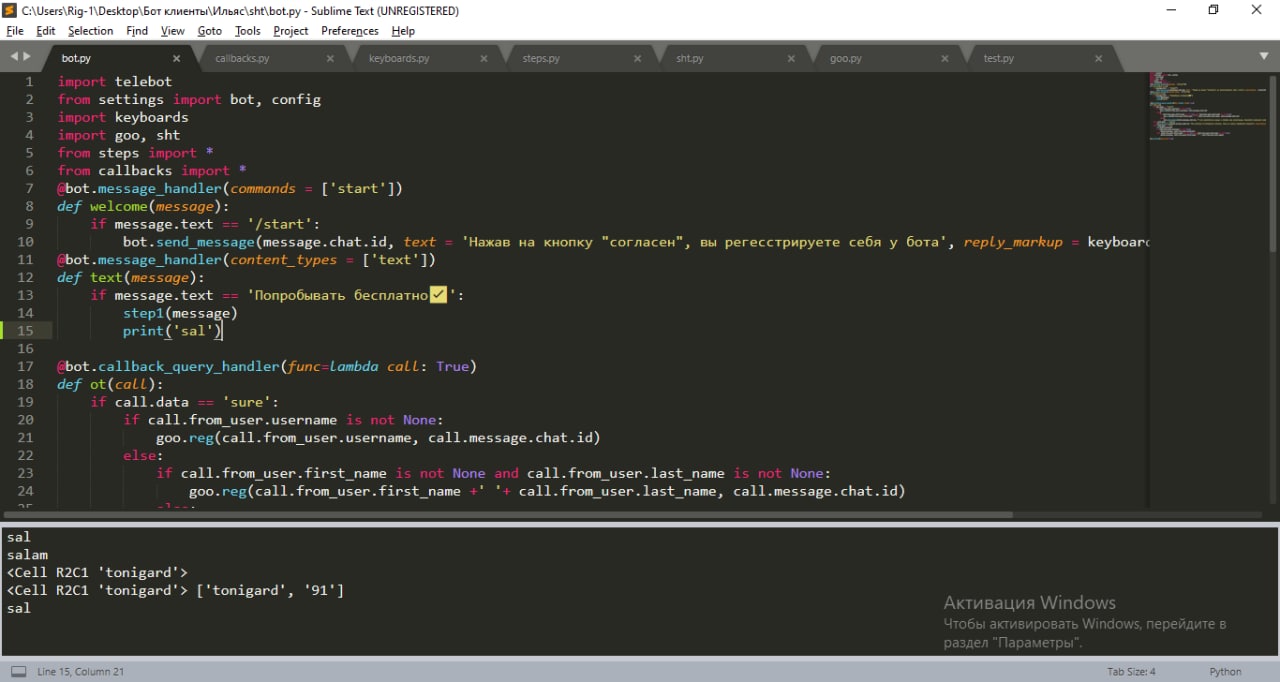Open the Tab Size: 4 selector

[1131, 672]
